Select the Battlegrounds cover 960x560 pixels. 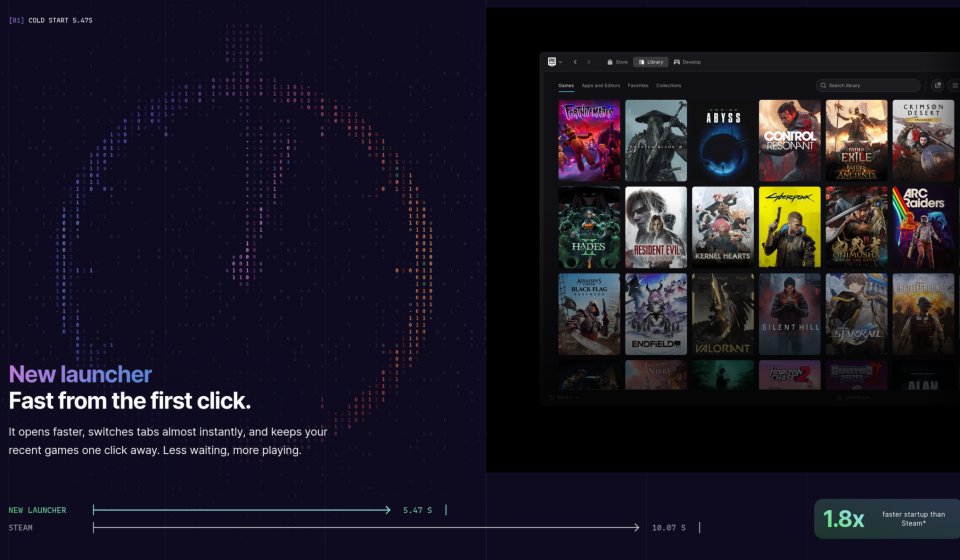pyautogui.click(x=923, y=314)
